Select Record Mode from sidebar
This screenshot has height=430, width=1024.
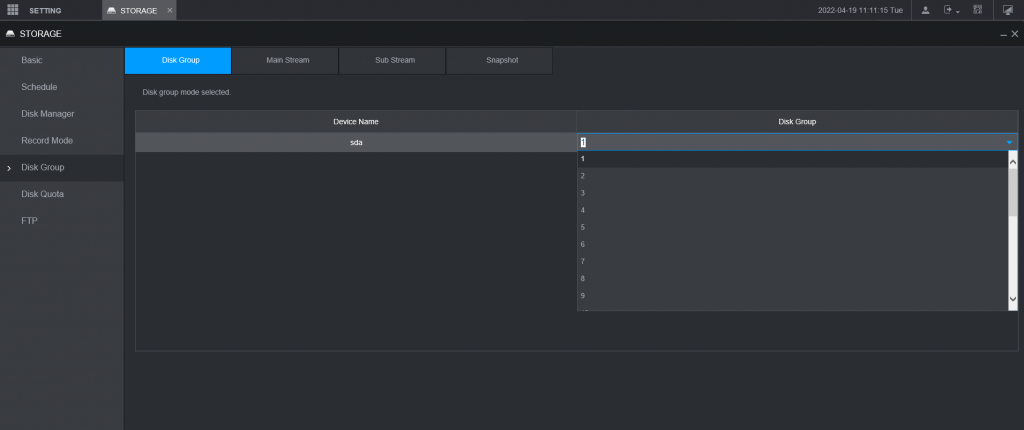point(47,141)
